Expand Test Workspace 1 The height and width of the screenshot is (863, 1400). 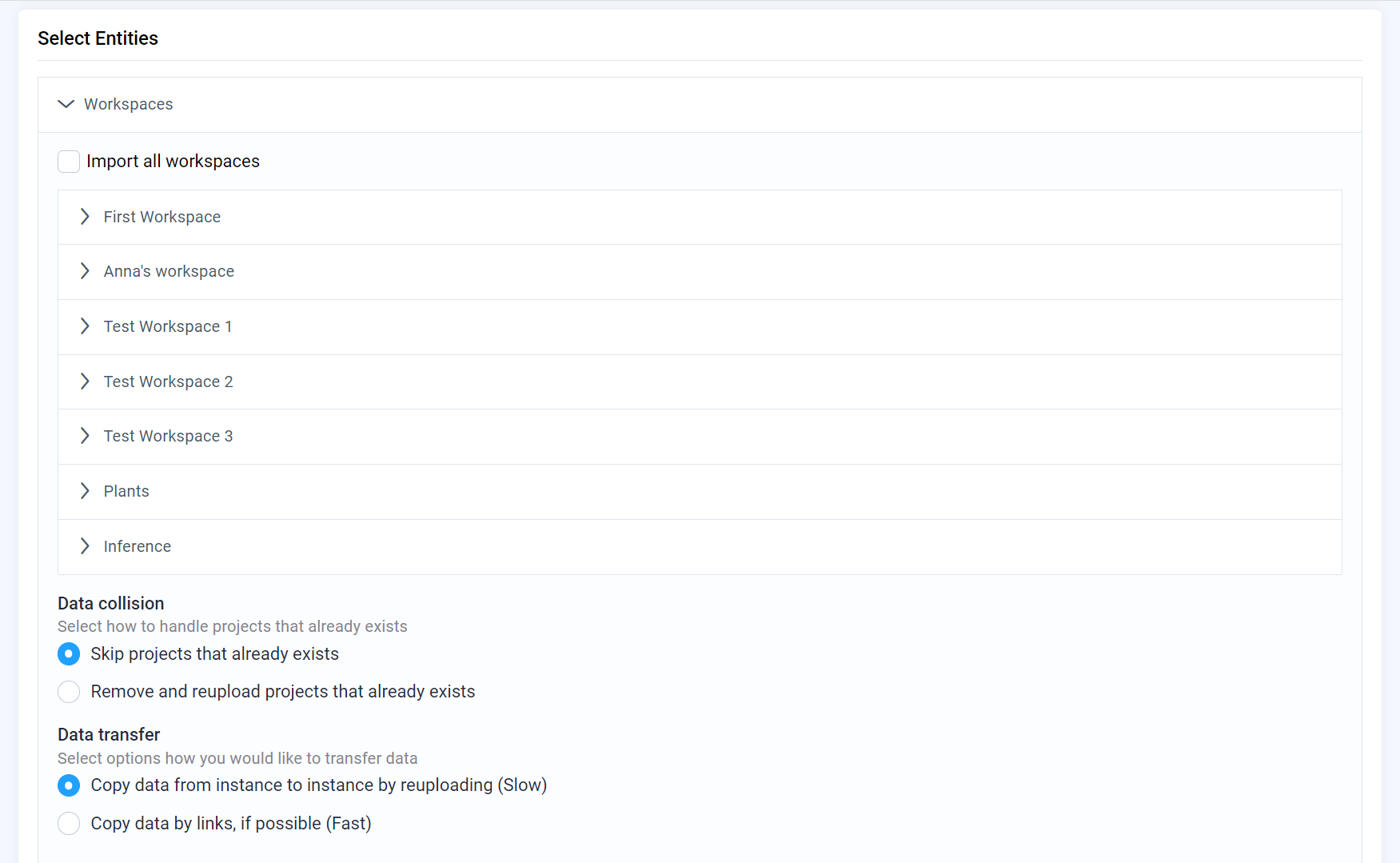click(85, 326)
